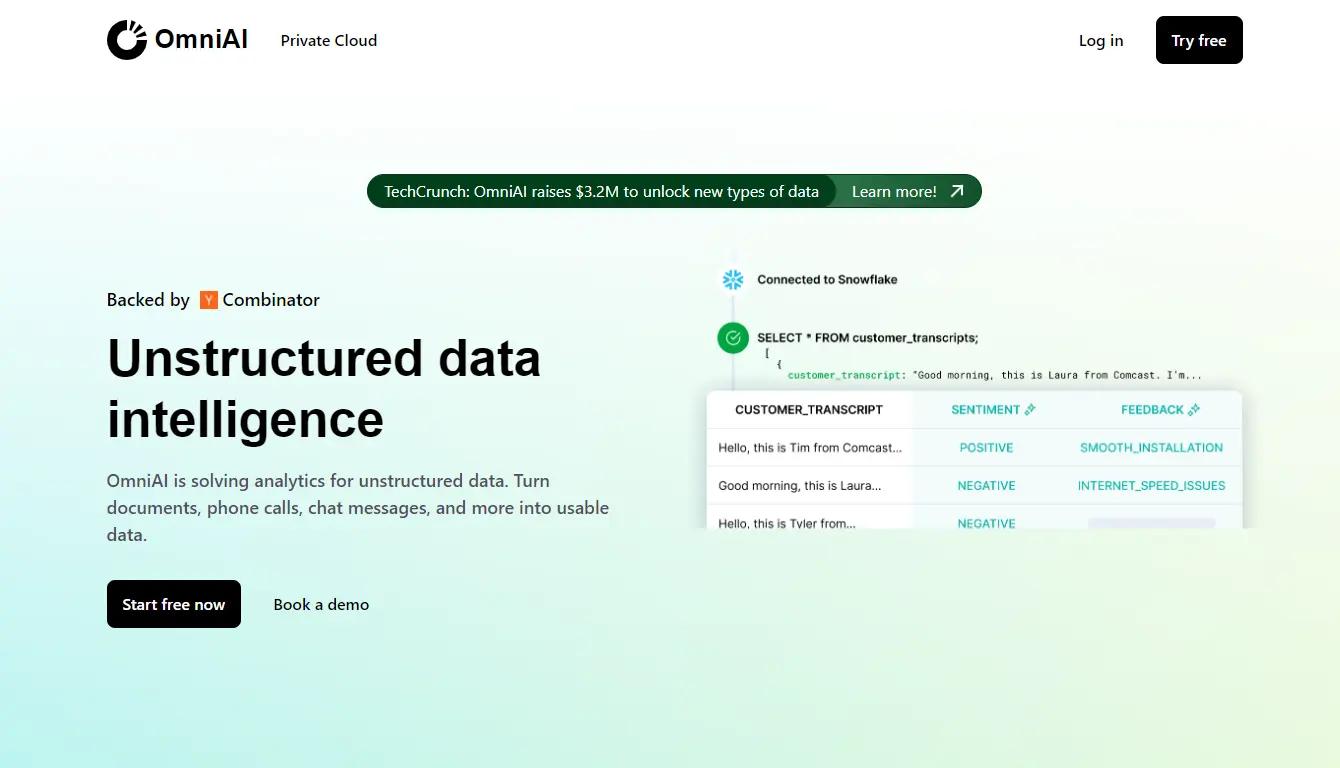Select the INTERNET_SPEED_ISSUES feedback cell
The height and width of the screenshot is (768, 1340).
tap(1151, 486)
